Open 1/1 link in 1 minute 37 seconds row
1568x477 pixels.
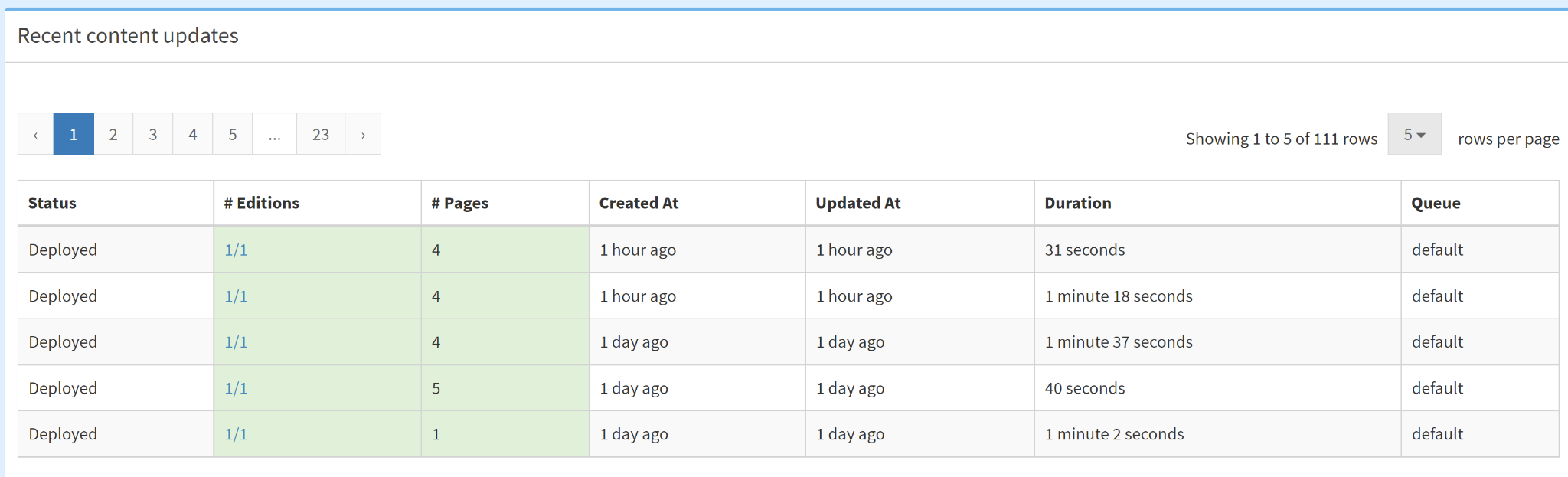tap(236, 342)
